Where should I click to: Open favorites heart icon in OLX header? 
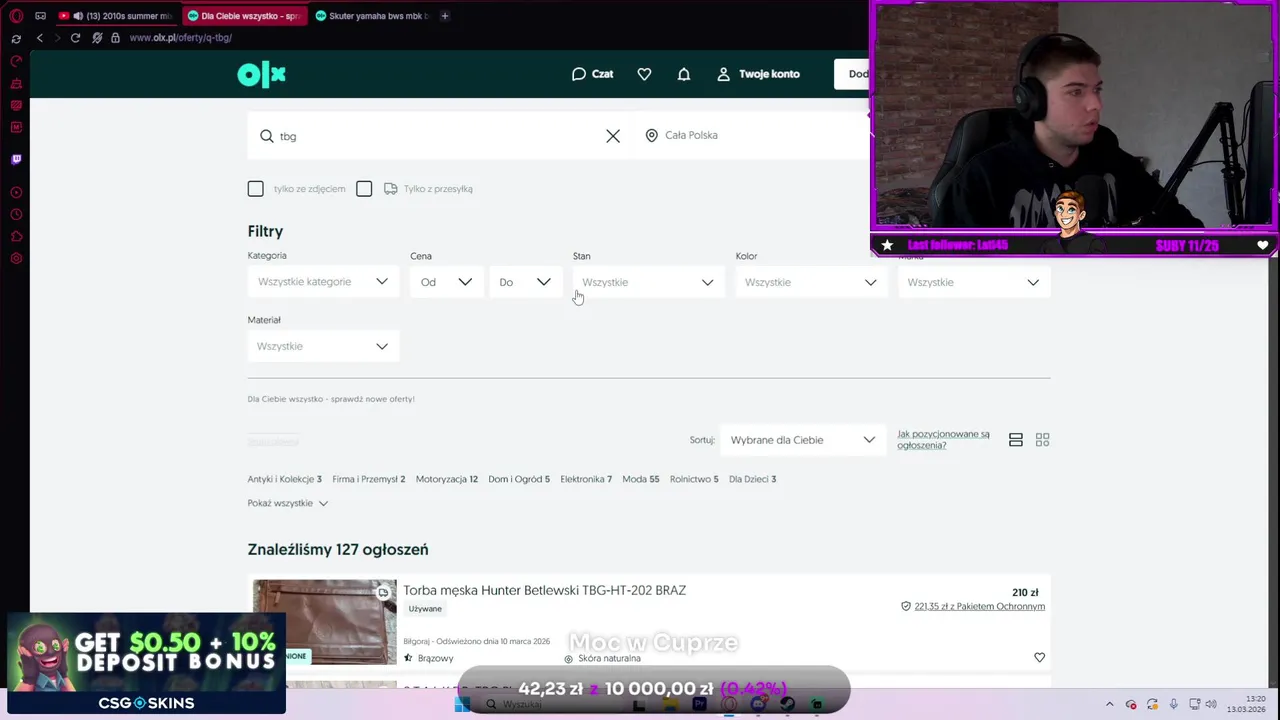644,74
